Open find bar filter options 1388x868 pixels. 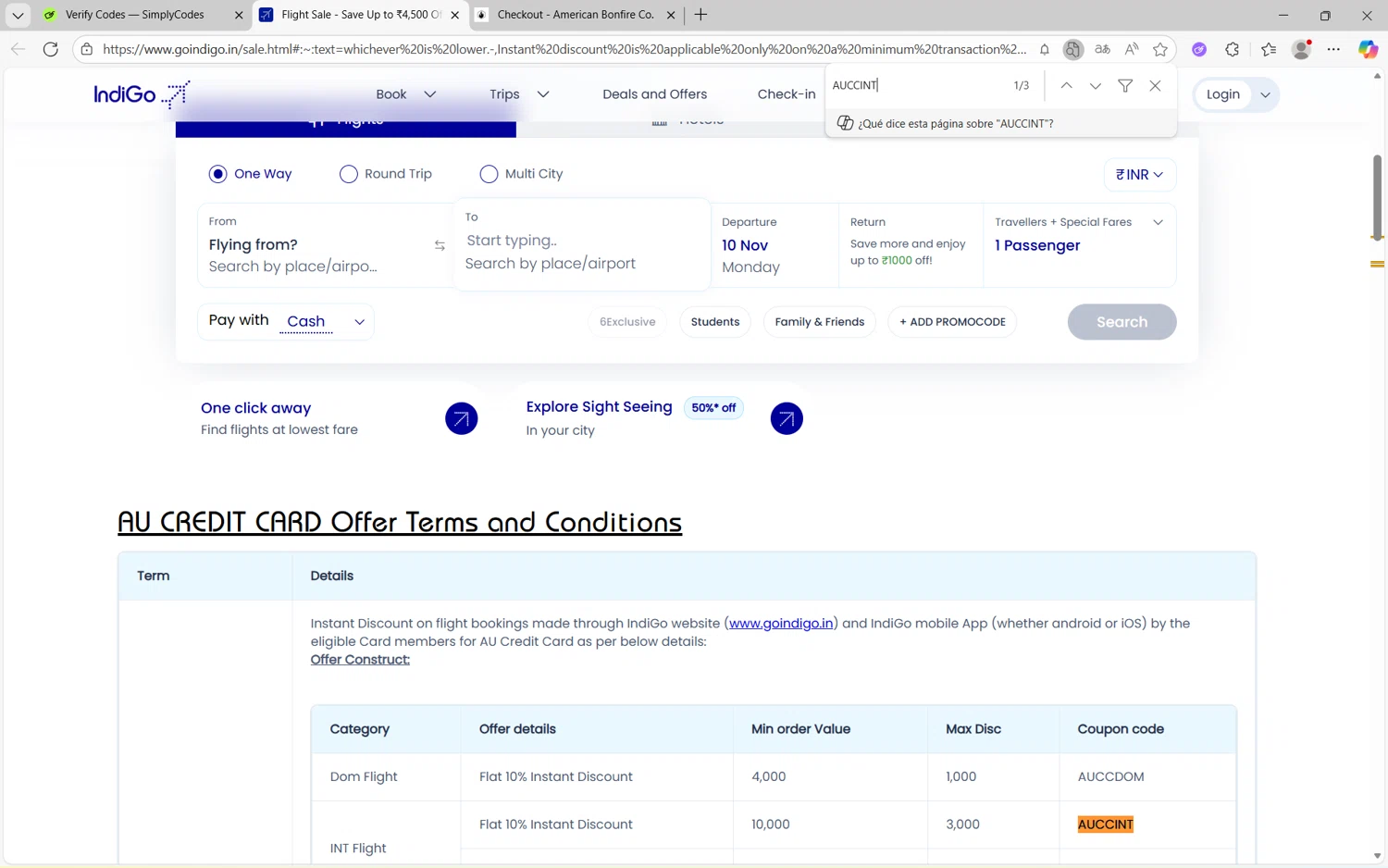point(1125,85)
